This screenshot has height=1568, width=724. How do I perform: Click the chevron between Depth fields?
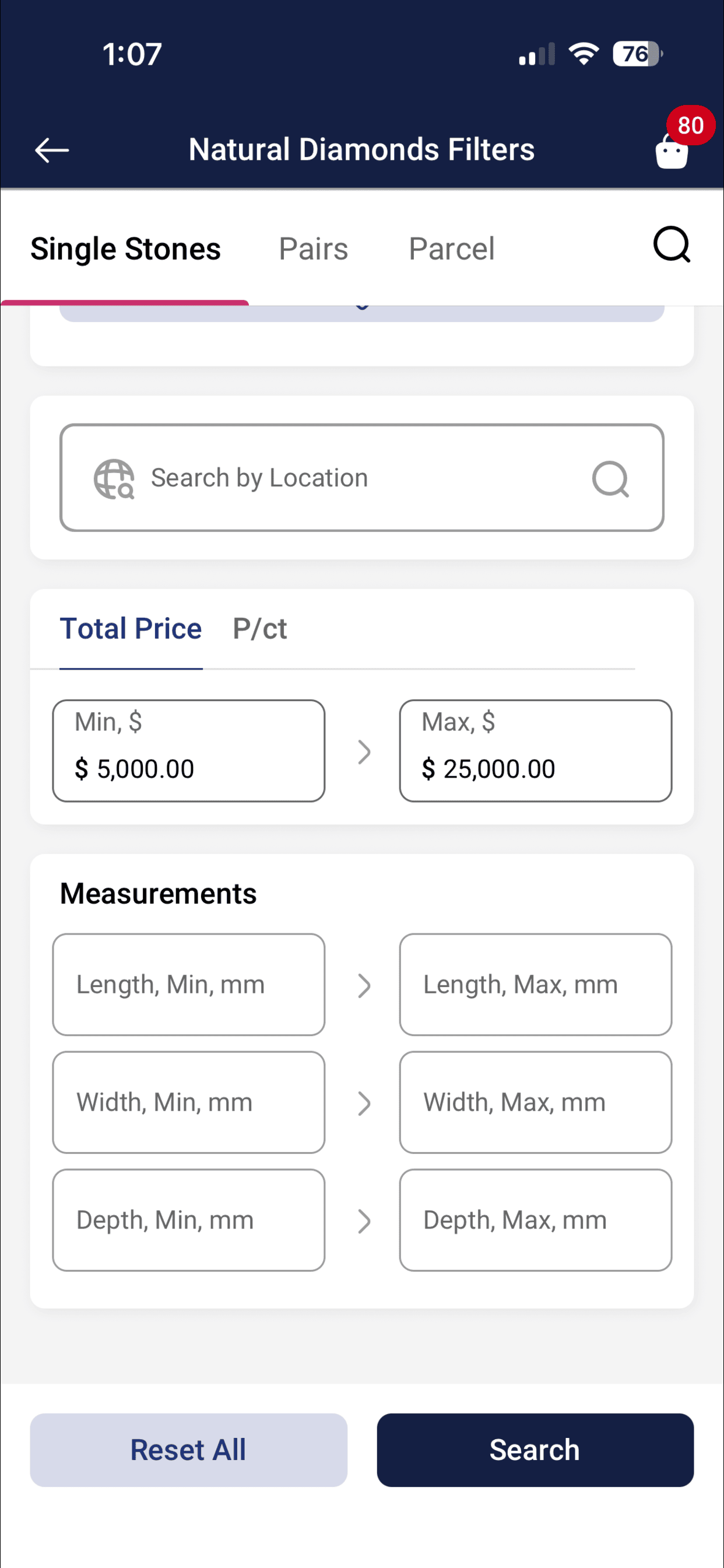pos(363,1220)
